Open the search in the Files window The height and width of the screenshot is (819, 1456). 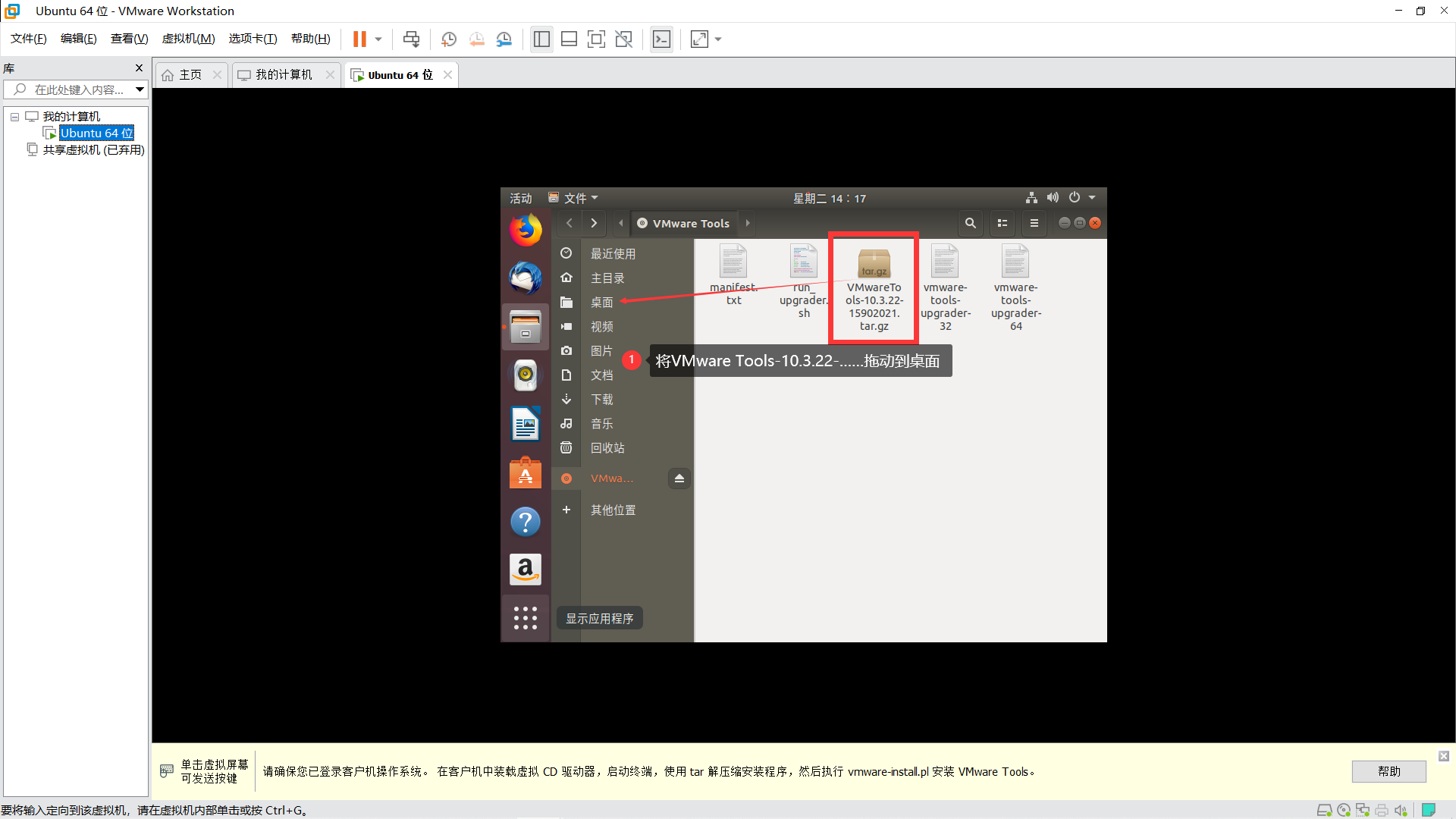tap(970, 223)
